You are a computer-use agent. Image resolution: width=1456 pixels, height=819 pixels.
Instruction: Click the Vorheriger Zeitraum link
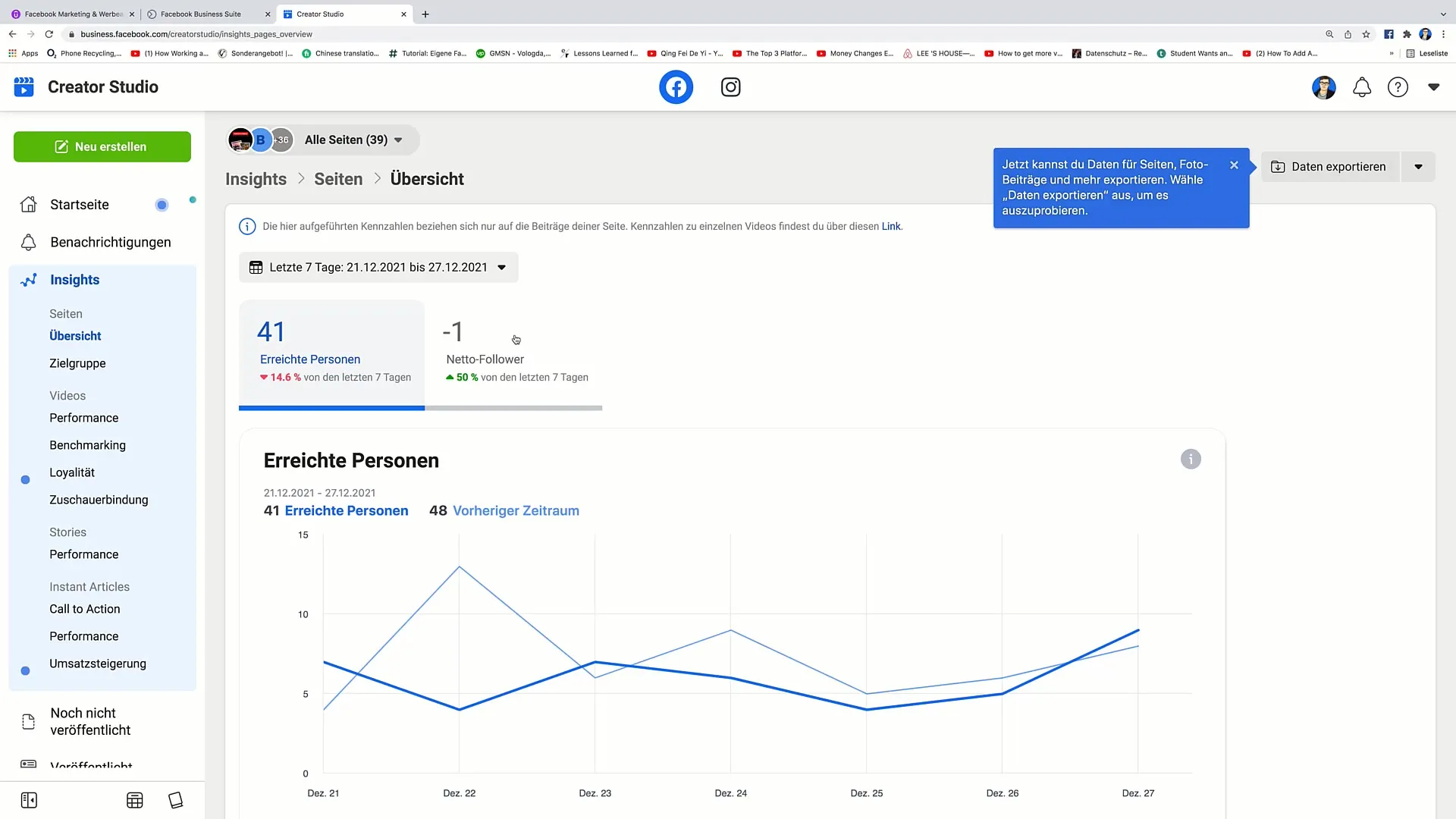[x=516, y=510]
